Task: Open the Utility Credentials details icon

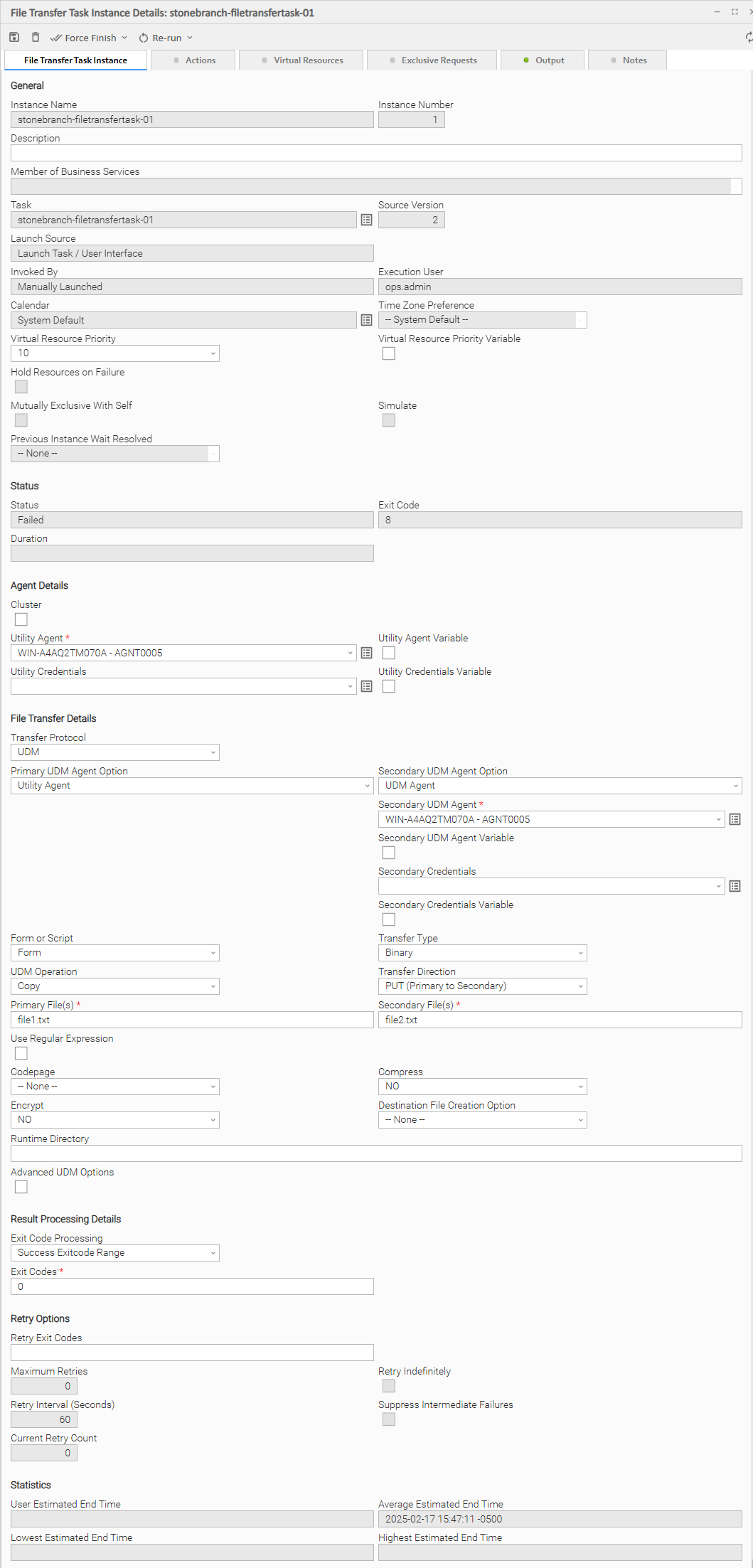Action: [x=367, y=686]
